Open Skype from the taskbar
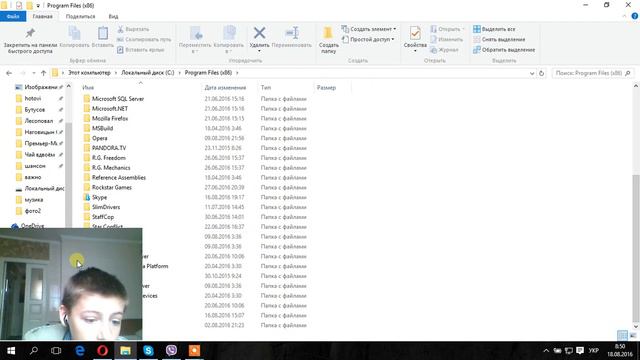The height and width of the screenshot is (360, 640). click(148, 351)
